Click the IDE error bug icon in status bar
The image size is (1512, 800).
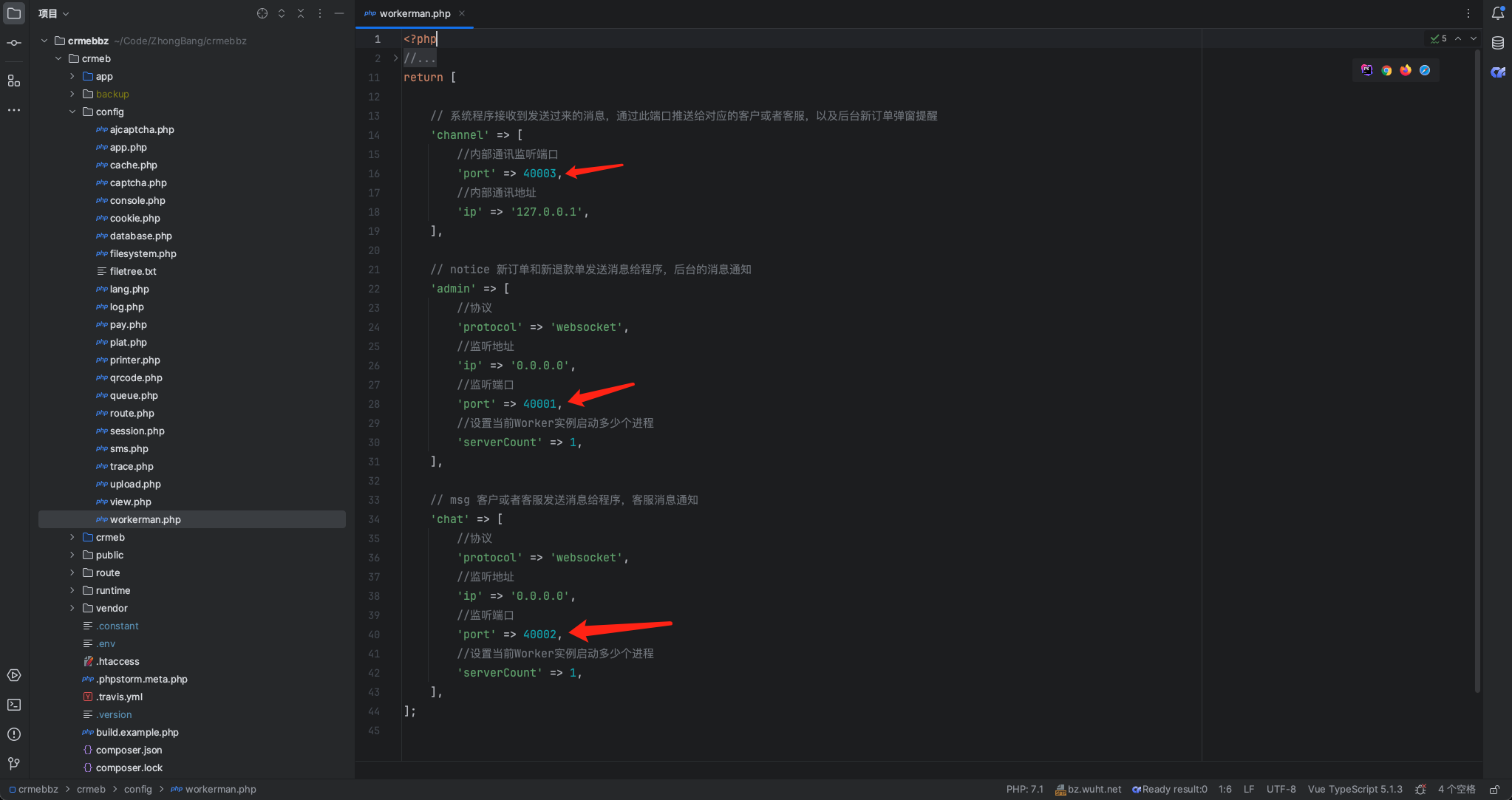click(1420, 789)
